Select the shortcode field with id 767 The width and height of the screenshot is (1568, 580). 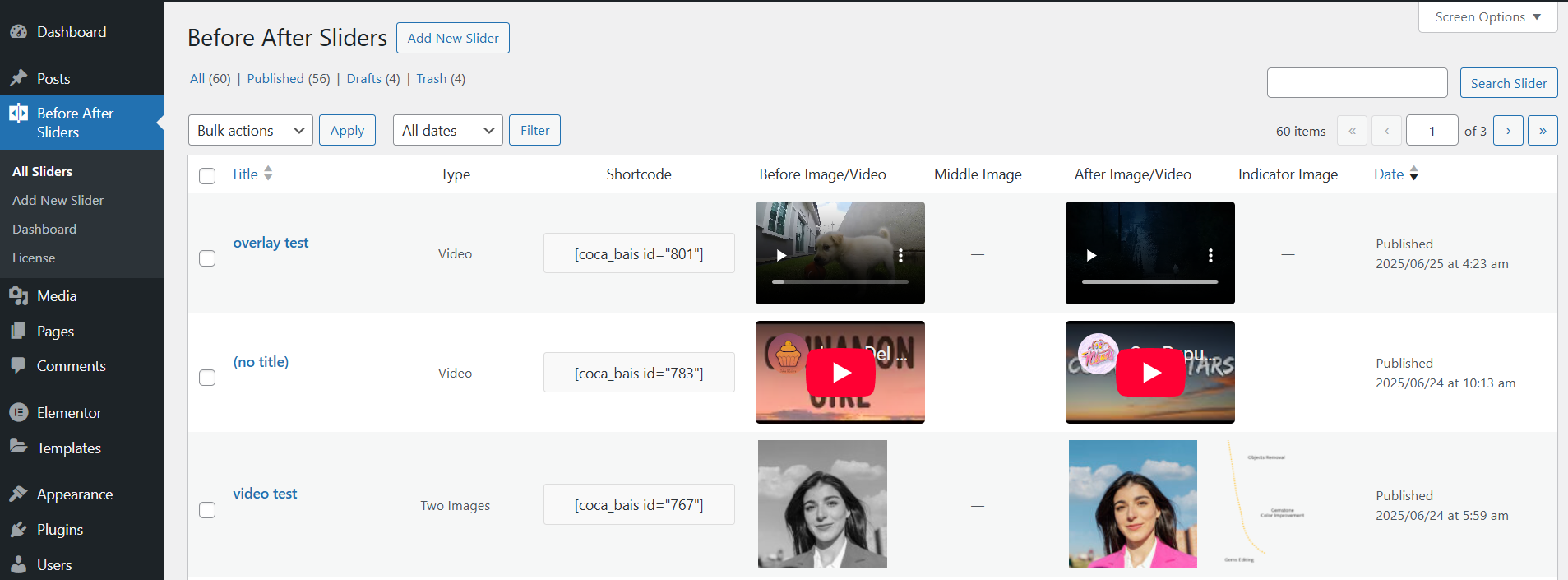[x=639, y=504]
